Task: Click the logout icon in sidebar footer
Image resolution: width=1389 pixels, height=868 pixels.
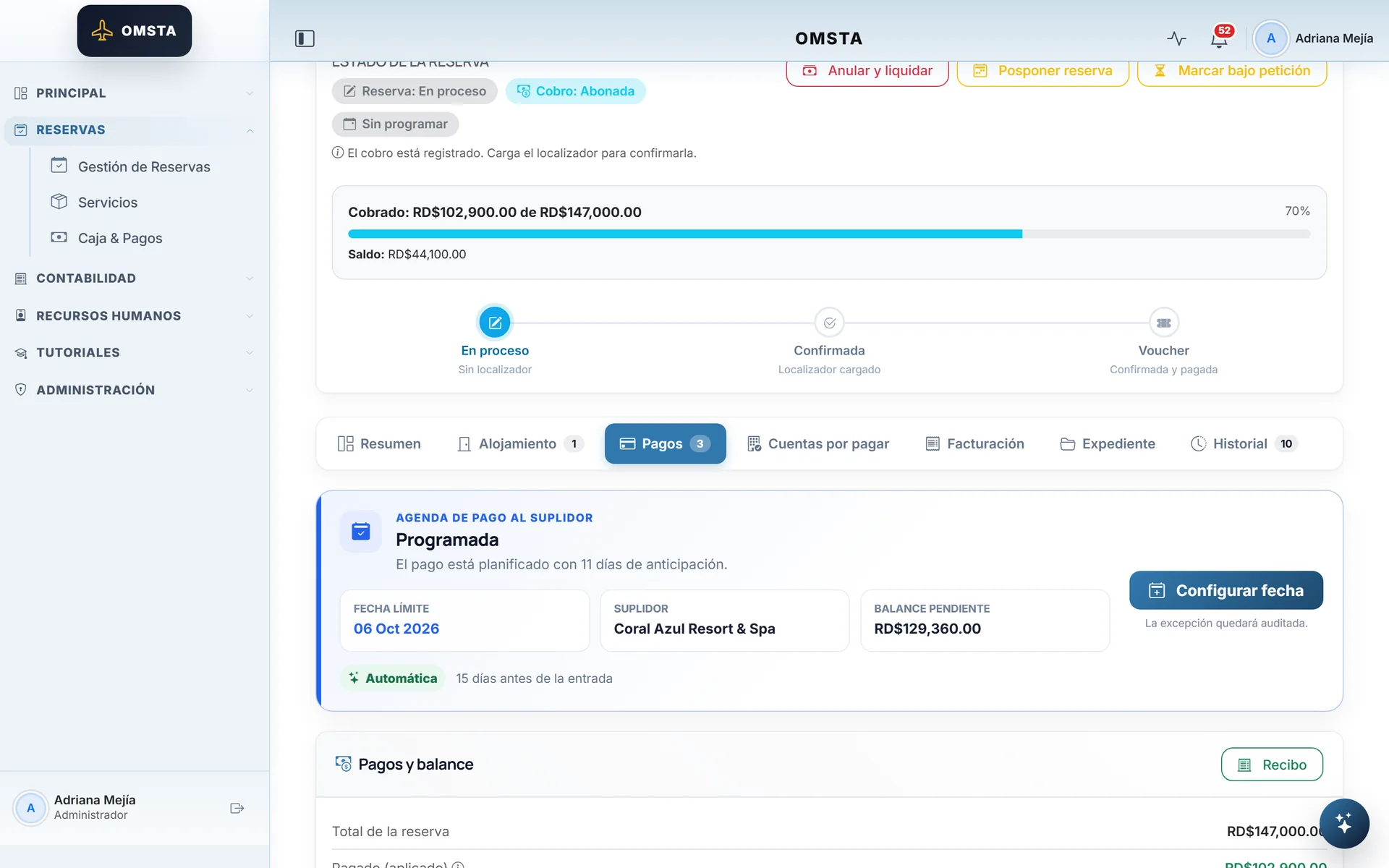Action: coord(237,808)
